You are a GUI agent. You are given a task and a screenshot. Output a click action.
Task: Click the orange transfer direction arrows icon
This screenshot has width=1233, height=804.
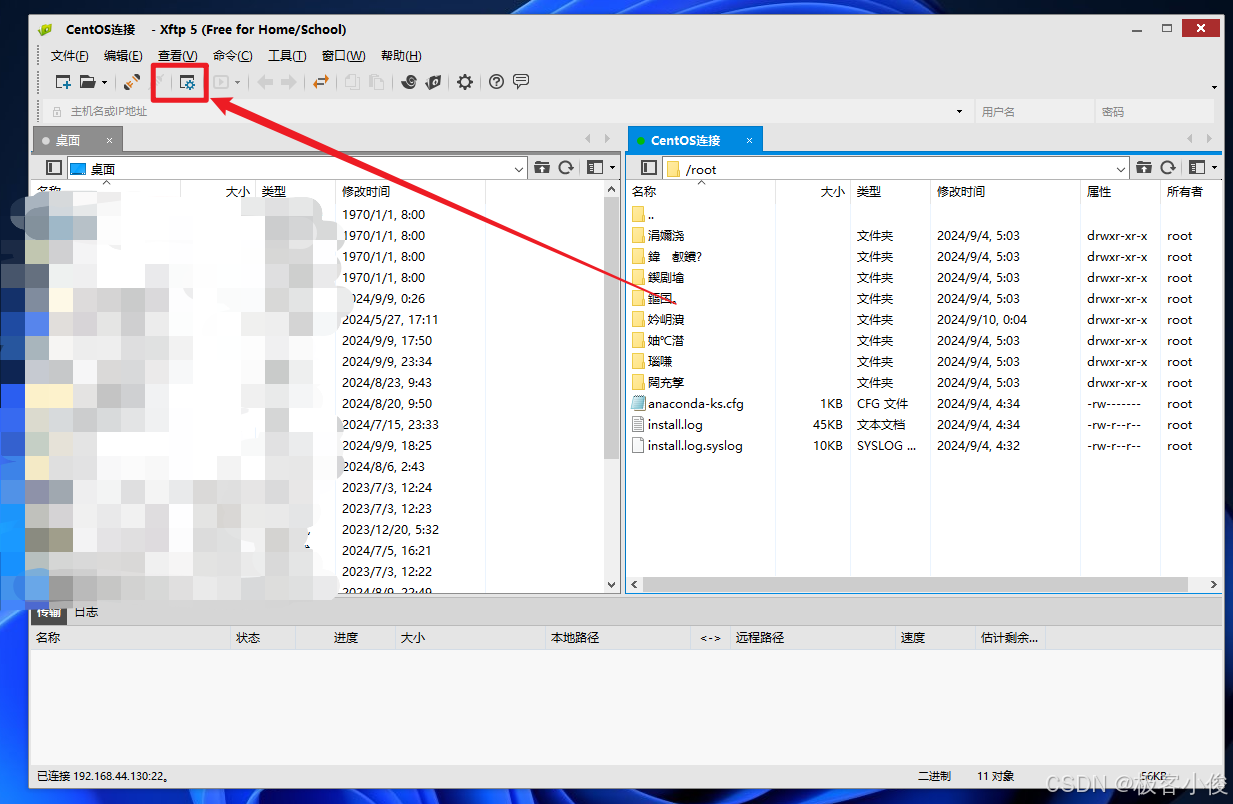pos(320,82)
